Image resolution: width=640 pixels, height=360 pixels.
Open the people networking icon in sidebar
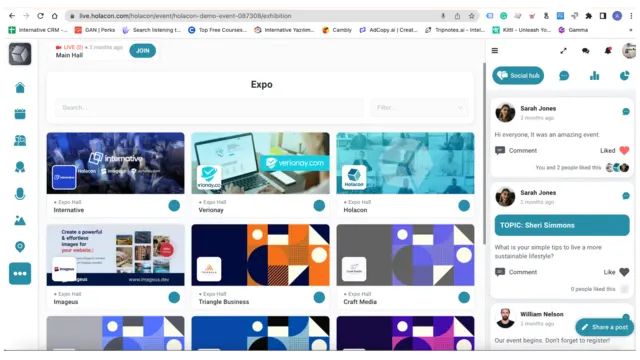20,140
